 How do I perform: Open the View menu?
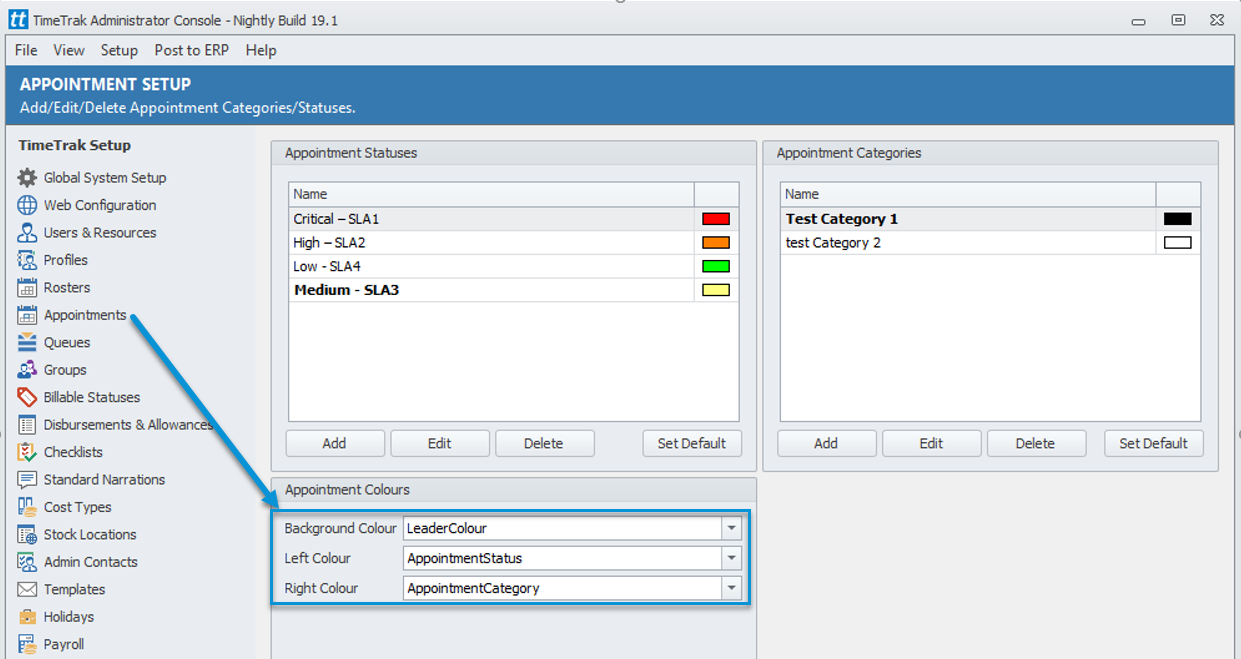click(69, 50)
